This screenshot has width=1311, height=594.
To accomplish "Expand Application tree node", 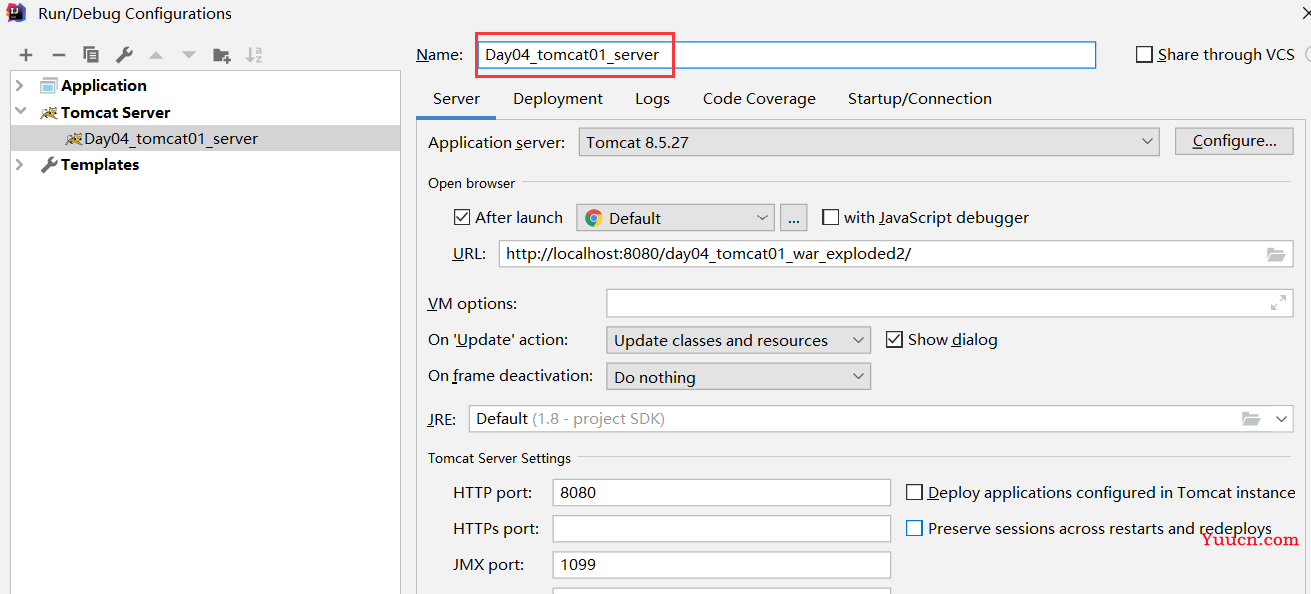I will (20, 86).
